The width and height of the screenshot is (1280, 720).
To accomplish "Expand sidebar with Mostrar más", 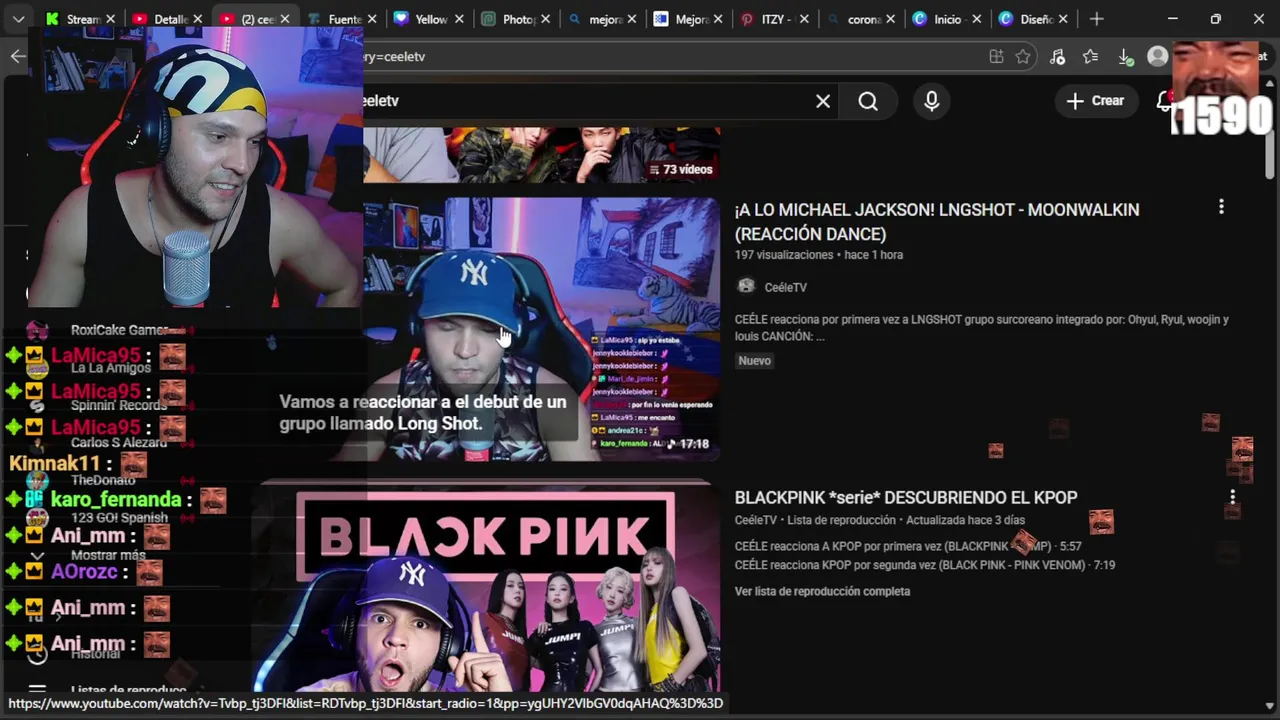I will (108, 555).
